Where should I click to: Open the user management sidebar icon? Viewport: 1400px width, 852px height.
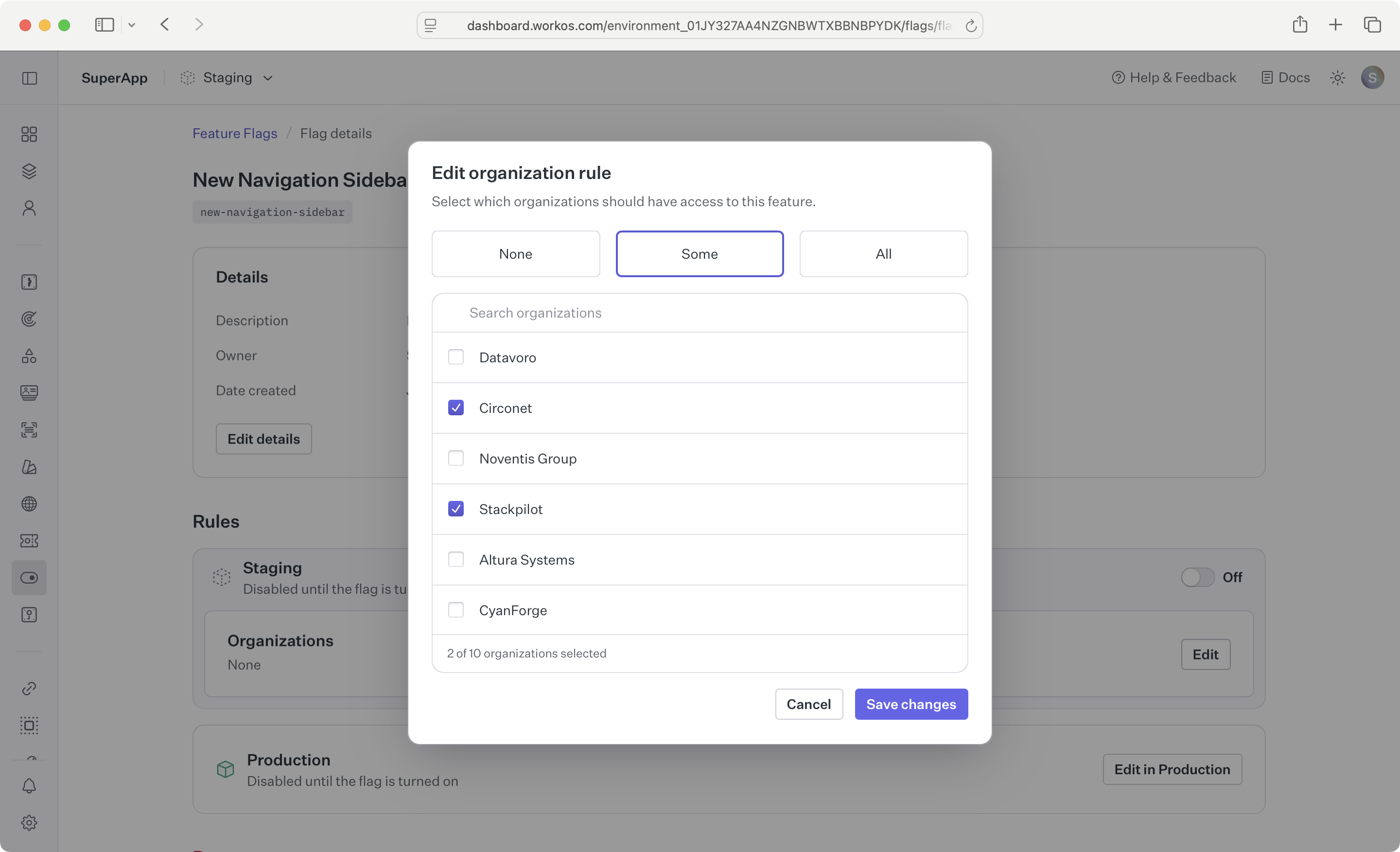click(x=29, y=208)
